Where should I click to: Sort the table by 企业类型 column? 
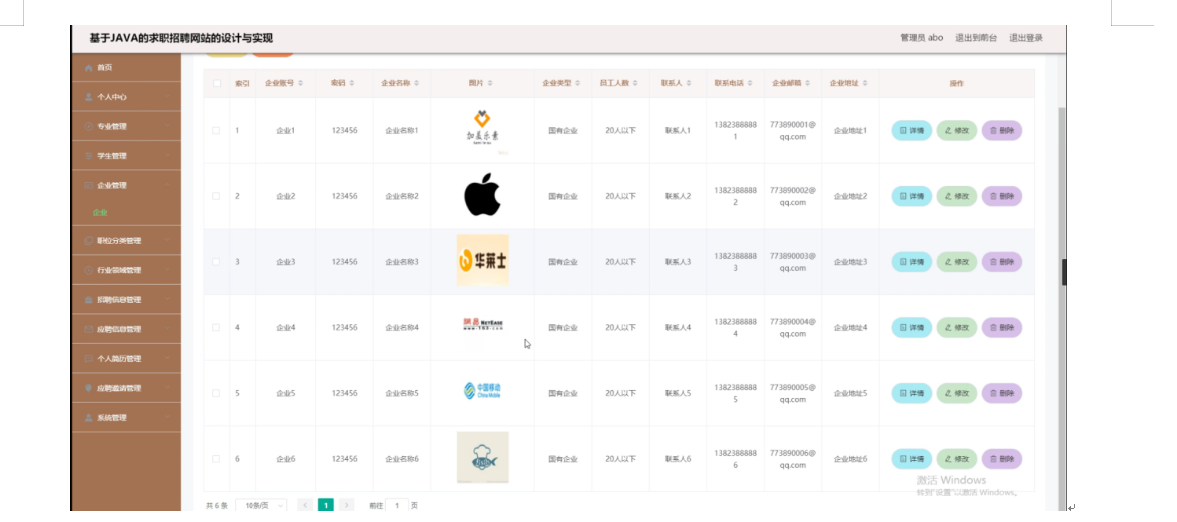click(x=578, y=83)
